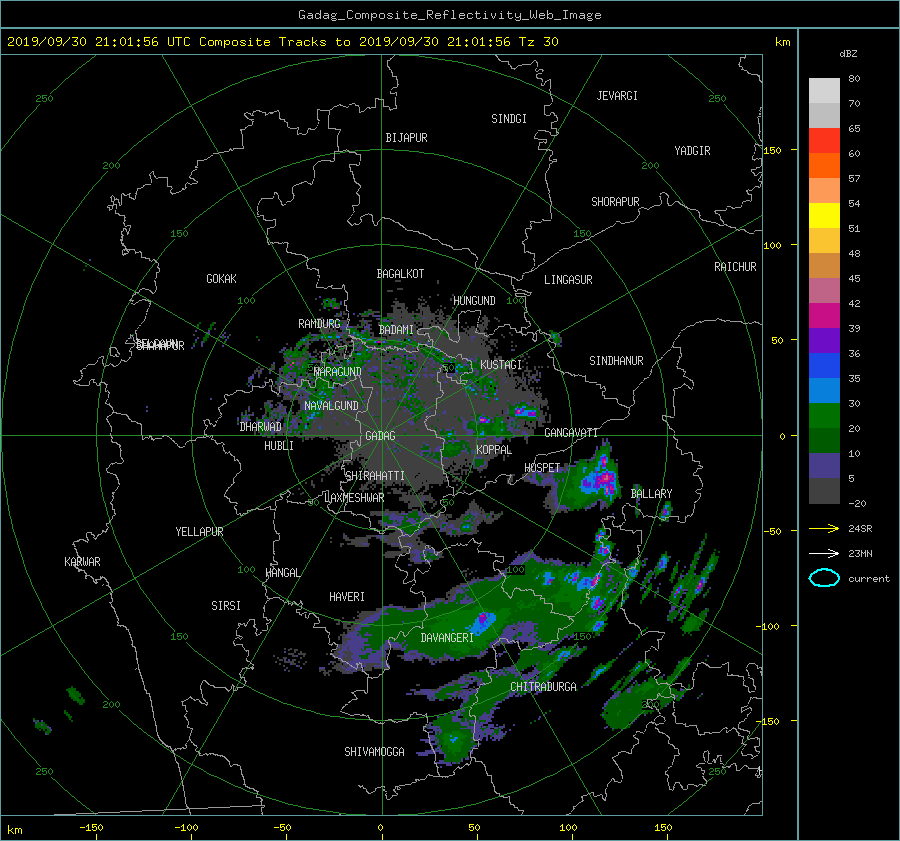Select the orange 60 dBZ color swatch
Screen dimensions: 900x841
click(x=824, y=165)
